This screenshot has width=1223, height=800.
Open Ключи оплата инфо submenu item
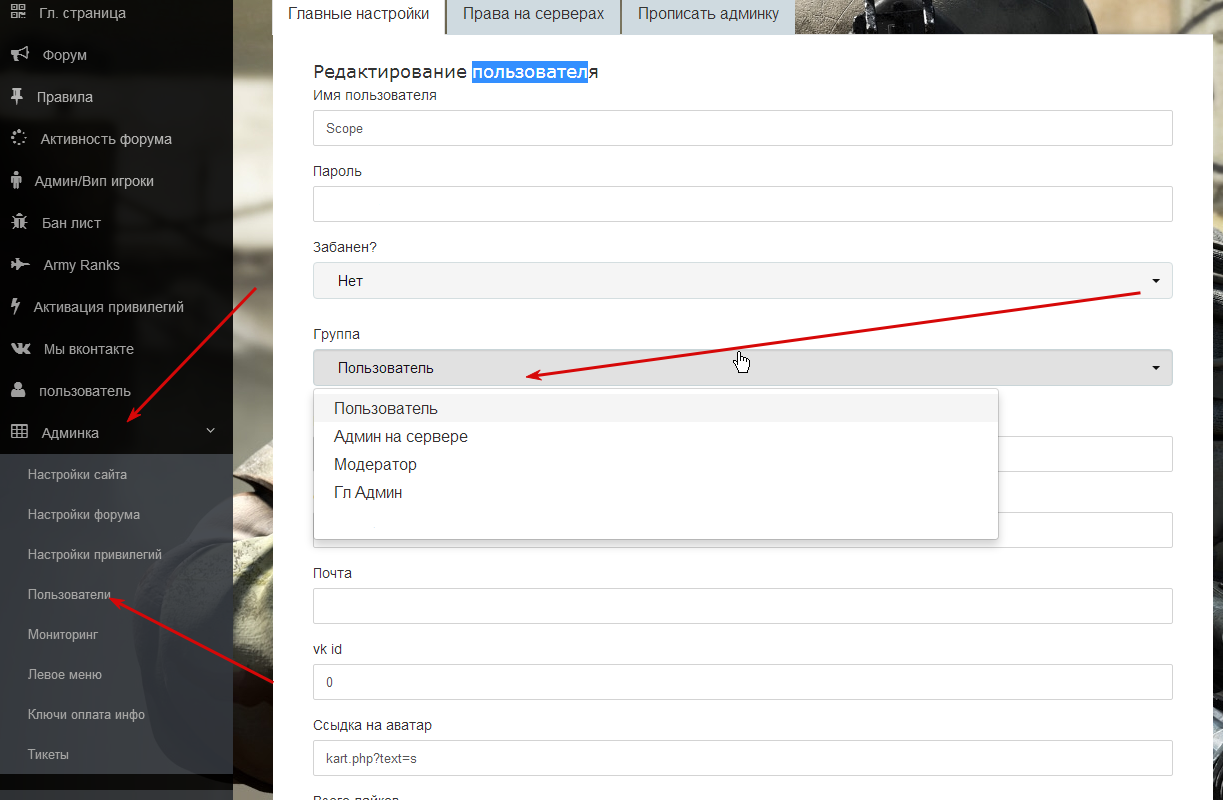coord(86,715)
